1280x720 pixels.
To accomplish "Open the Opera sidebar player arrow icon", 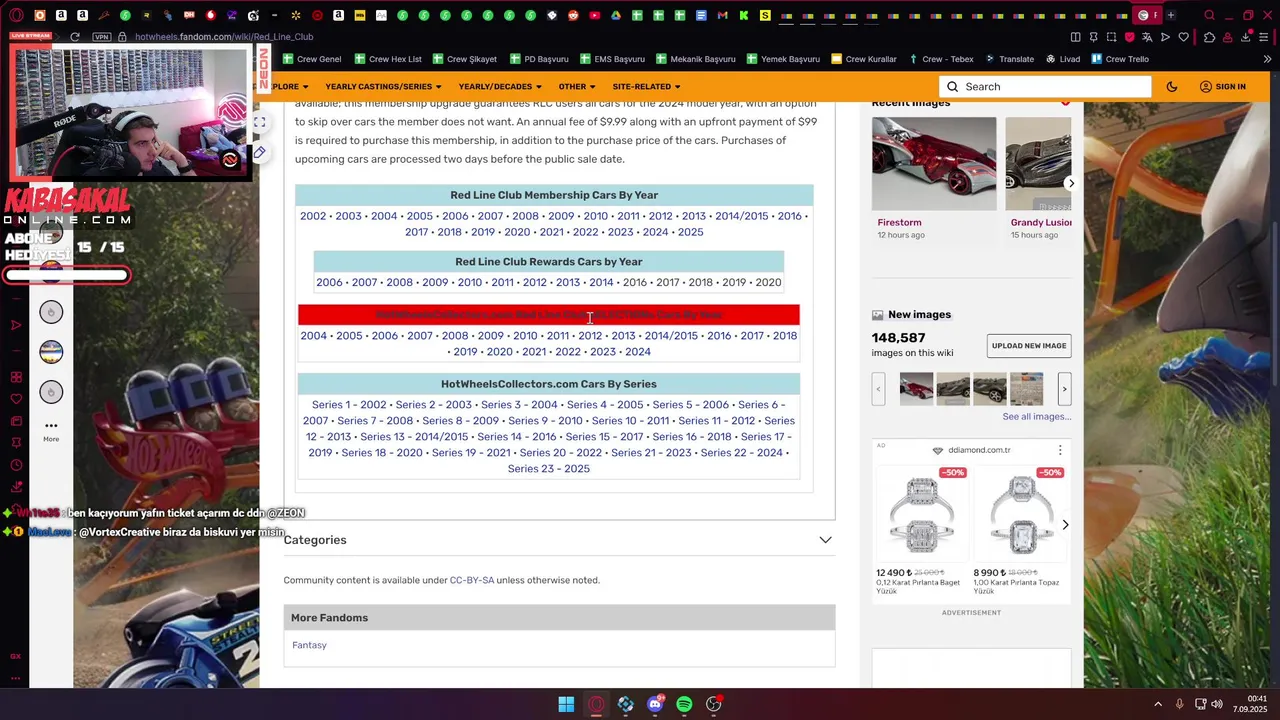I will [x=16, y=325].
